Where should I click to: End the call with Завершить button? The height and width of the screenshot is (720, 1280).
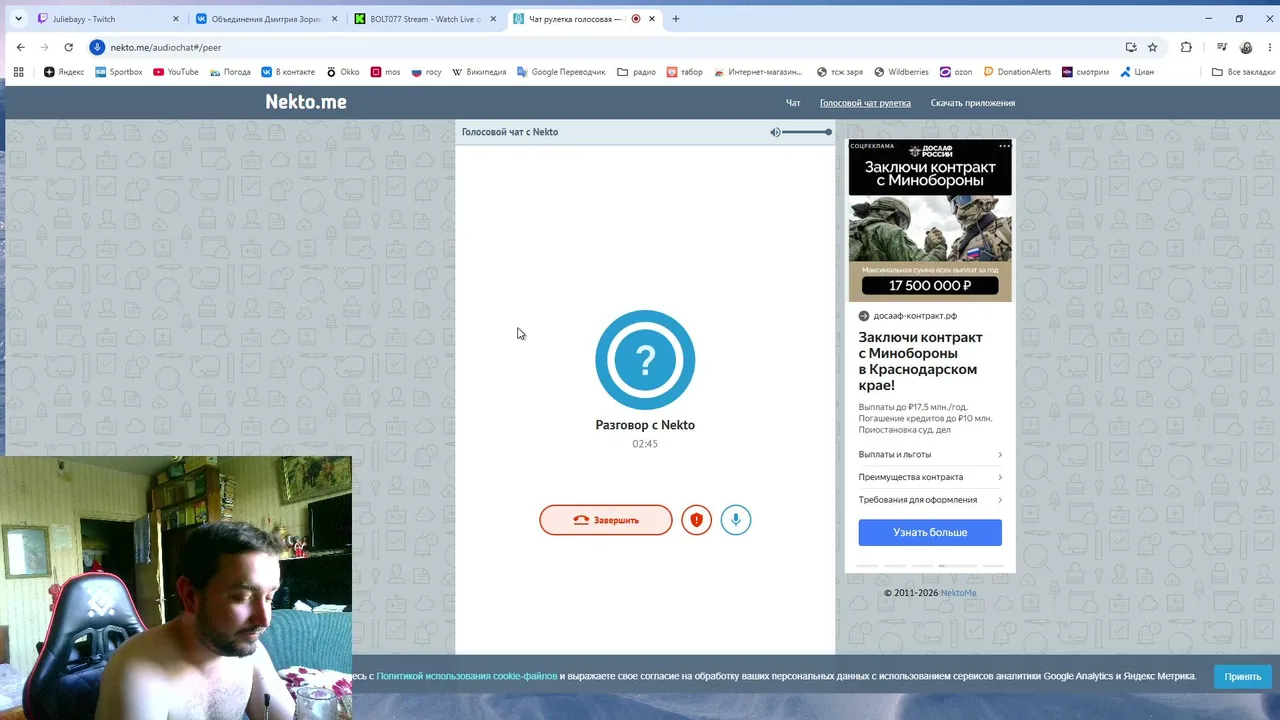pyautogui.click(x=606, y=520)
